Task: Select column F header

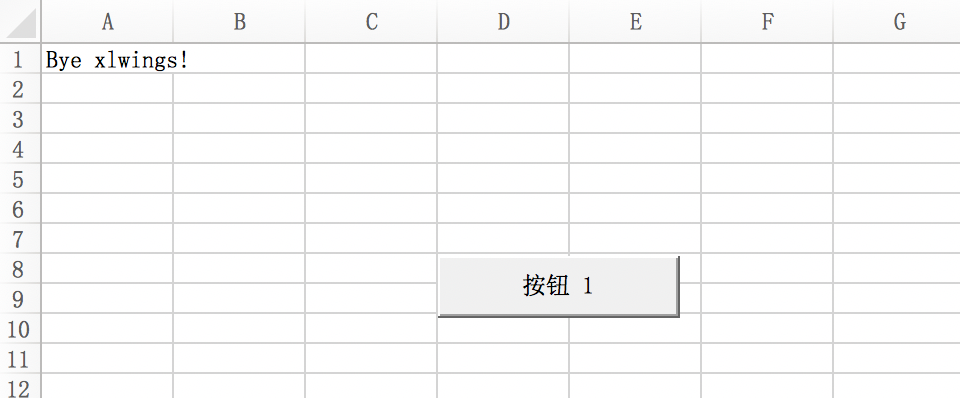Action: pyautogui.click(x=767, y=21)
